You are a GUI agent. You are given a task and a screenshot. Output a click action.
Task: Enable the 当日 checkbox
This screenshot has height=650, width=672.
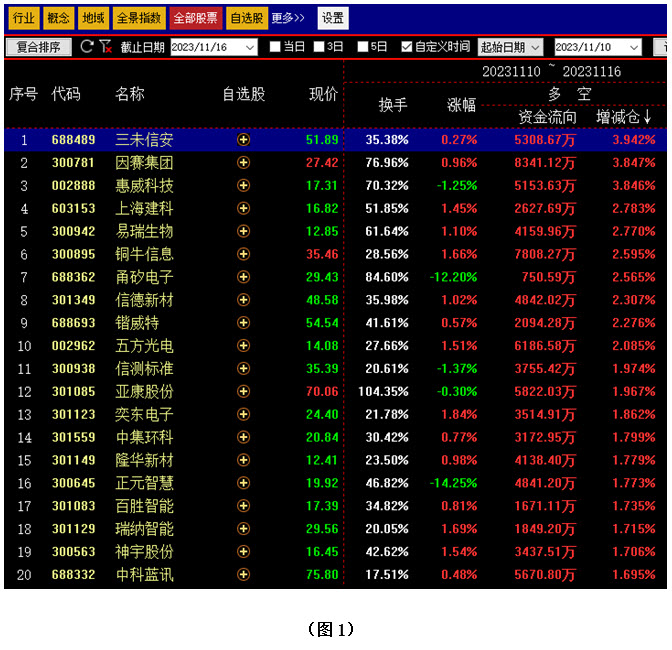click(x=275, y=47)
